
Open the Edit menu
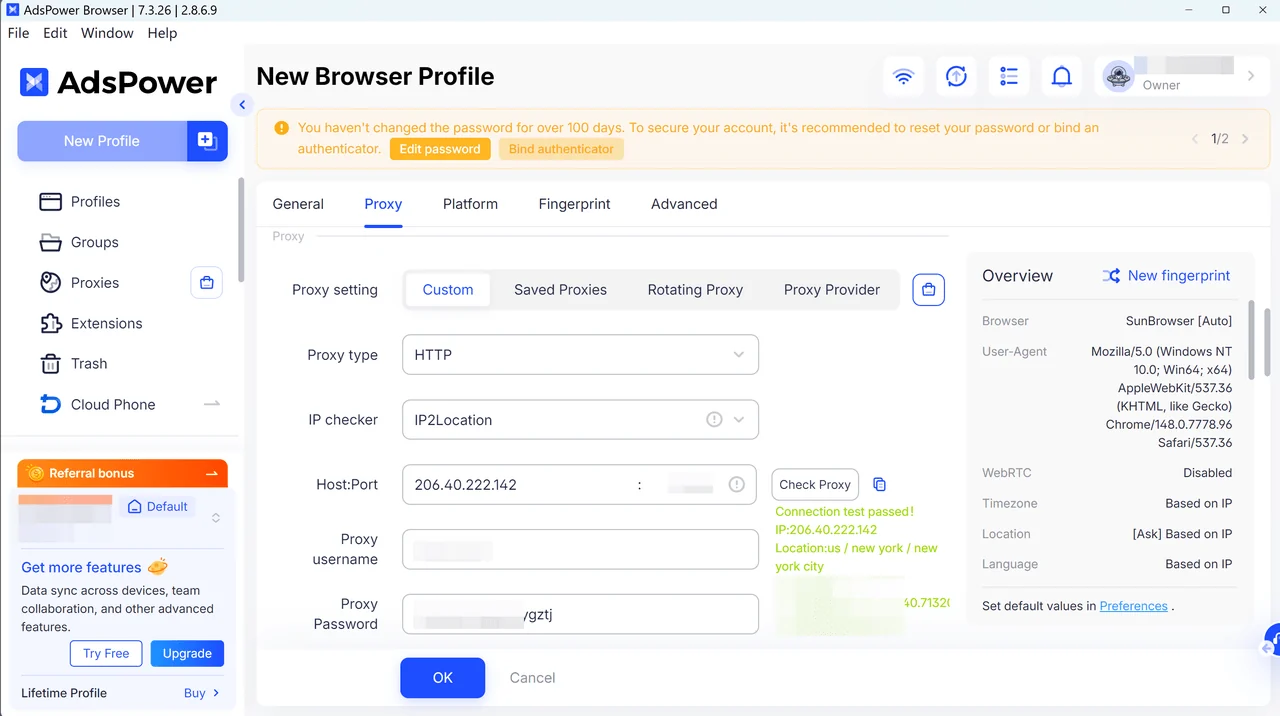pos(55,33)
